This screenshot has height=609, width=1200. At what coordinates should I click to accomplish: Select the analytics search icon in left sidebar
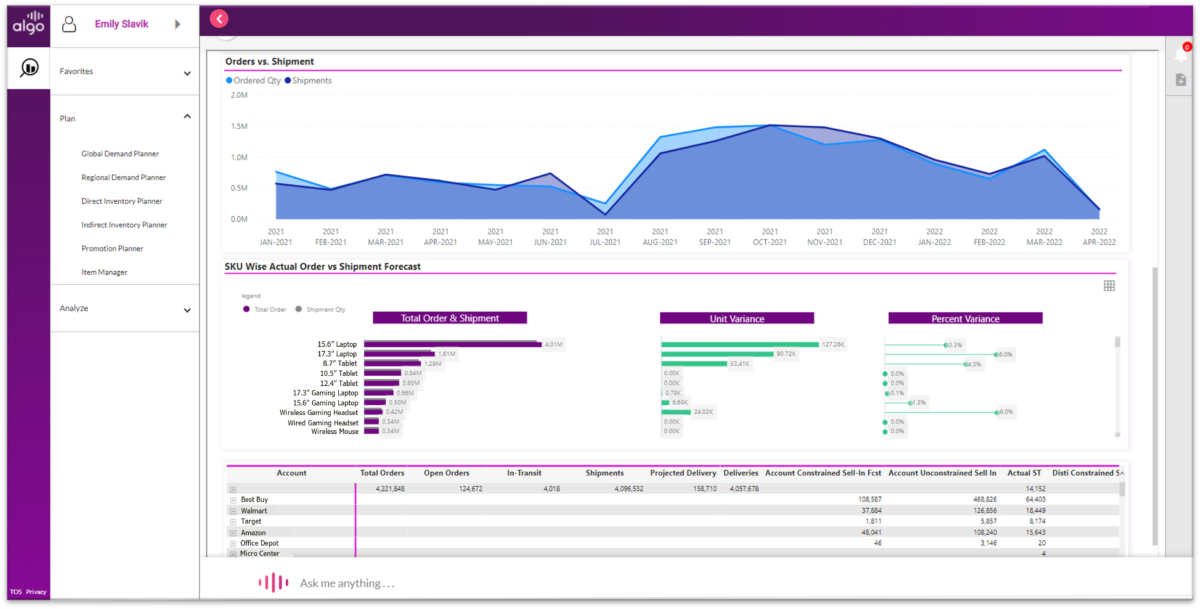coord(27,67)
